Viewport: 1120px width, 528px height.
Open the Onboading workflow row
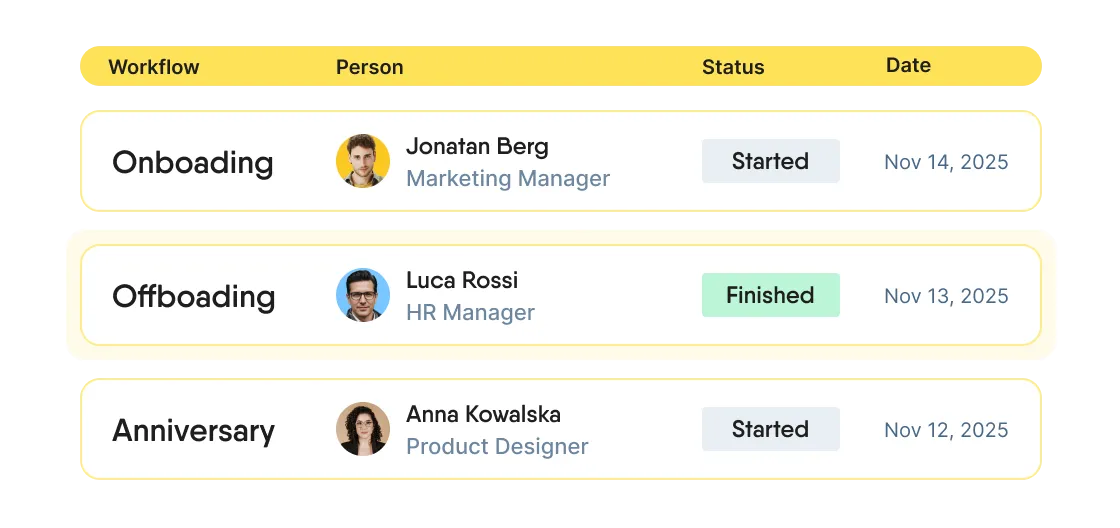(x=192, y=162)
